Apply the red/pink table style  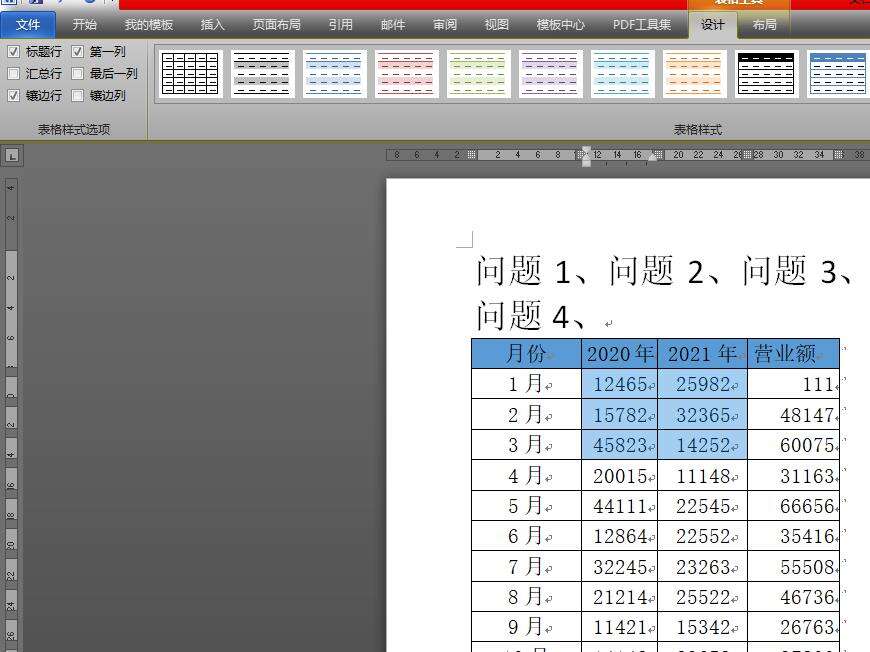pyautogui.click(x=406, y=74)
